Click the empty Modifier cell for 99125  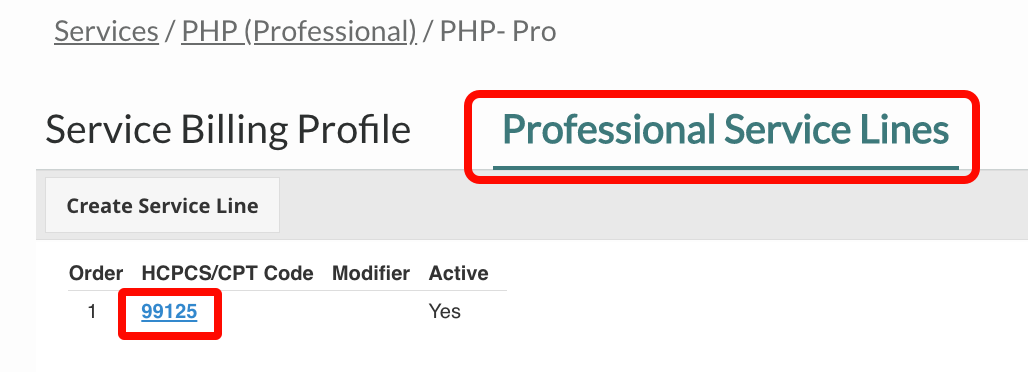[x=371, y=312]
